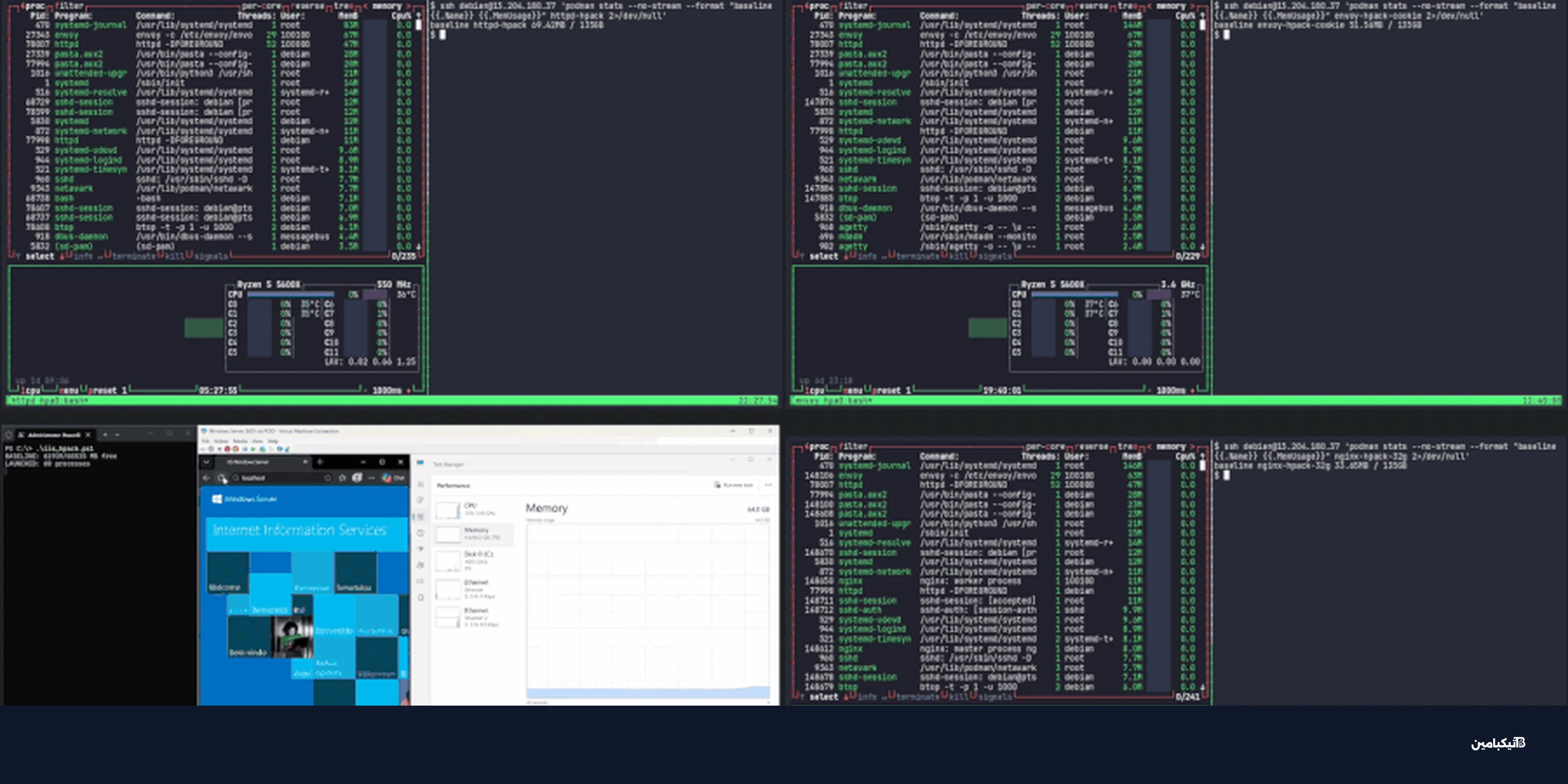Click next sort arrow right of memory, nginx pane
The height and width of the screenshot is (784, 1568).
tap(1193, 447)
